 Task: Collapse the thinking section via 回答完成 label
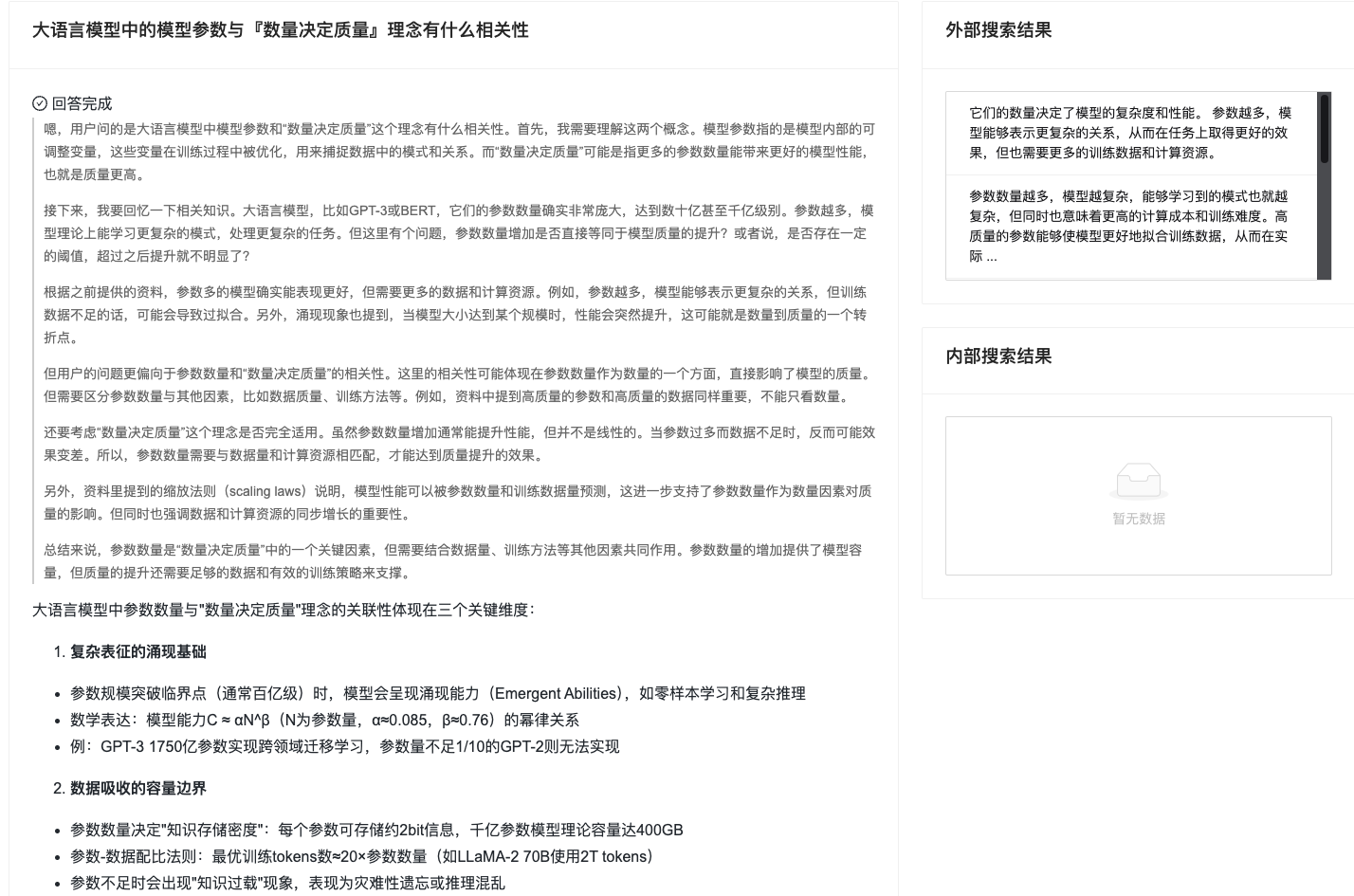[x=82, y=103]
